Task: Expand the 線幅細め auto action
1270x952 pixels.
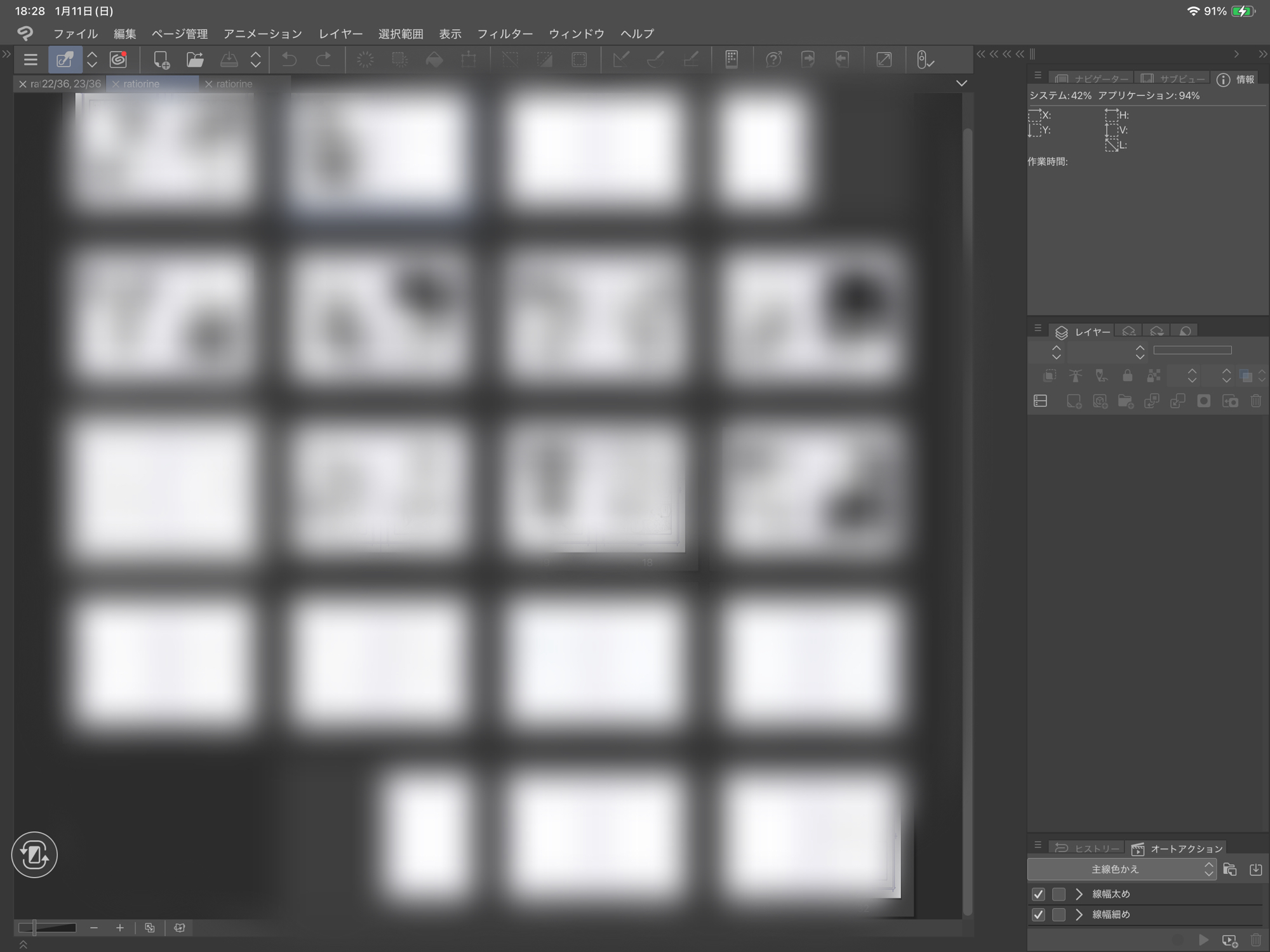Action: 1079,915
